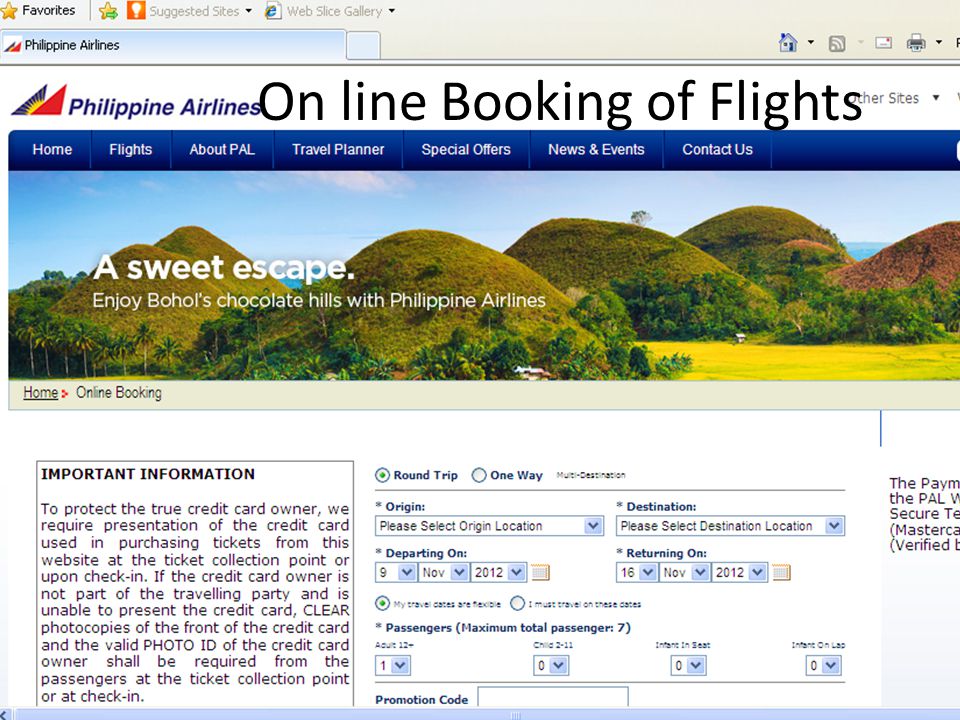Click the Philippine Airlines logo
The width and height of the screenshot is (960, 720).
tap(137, 101)
